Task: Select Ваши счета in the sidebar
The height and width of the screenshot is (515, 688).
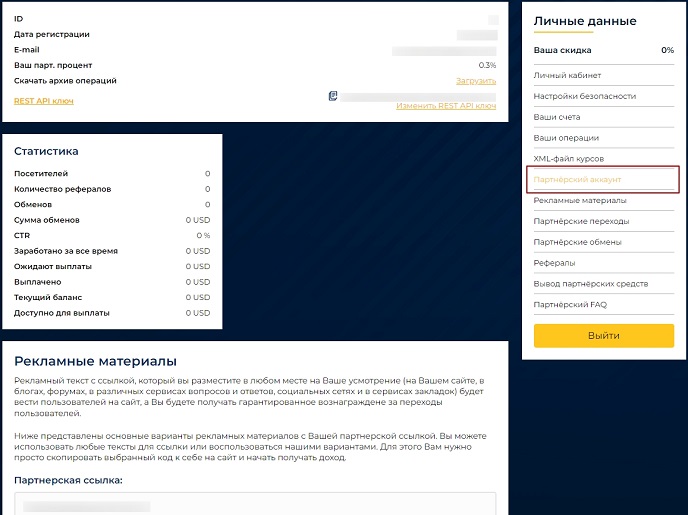Action: [557, 117]
